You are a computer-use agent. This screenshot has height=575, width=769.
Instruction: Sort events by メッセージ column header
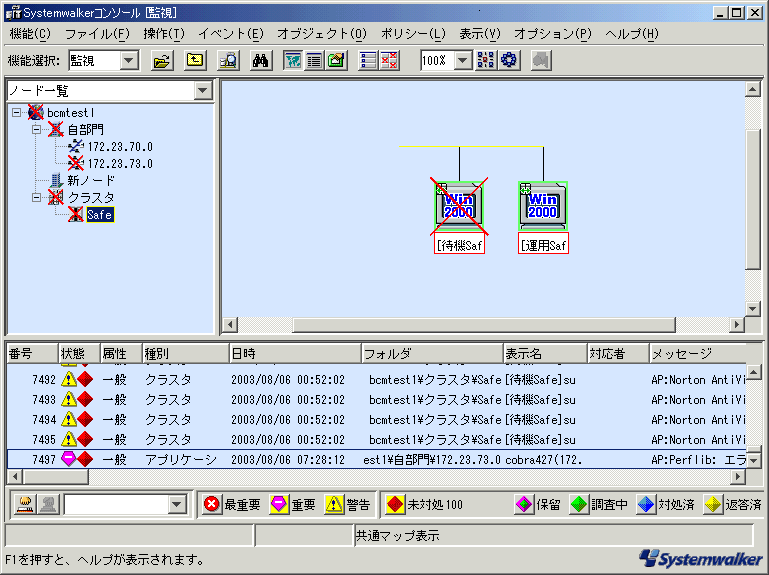click(698, 353)
